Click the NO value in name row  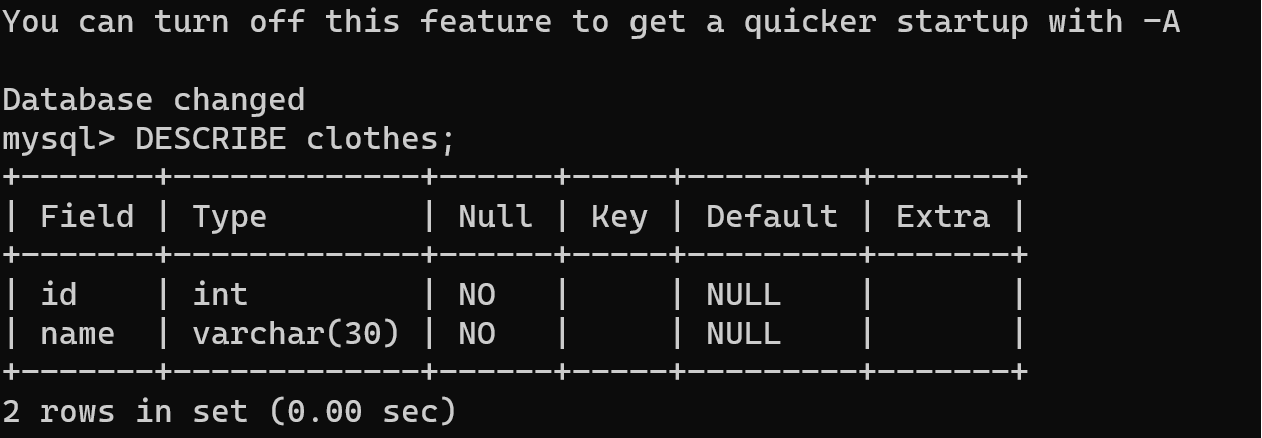[x=477, y=334]
